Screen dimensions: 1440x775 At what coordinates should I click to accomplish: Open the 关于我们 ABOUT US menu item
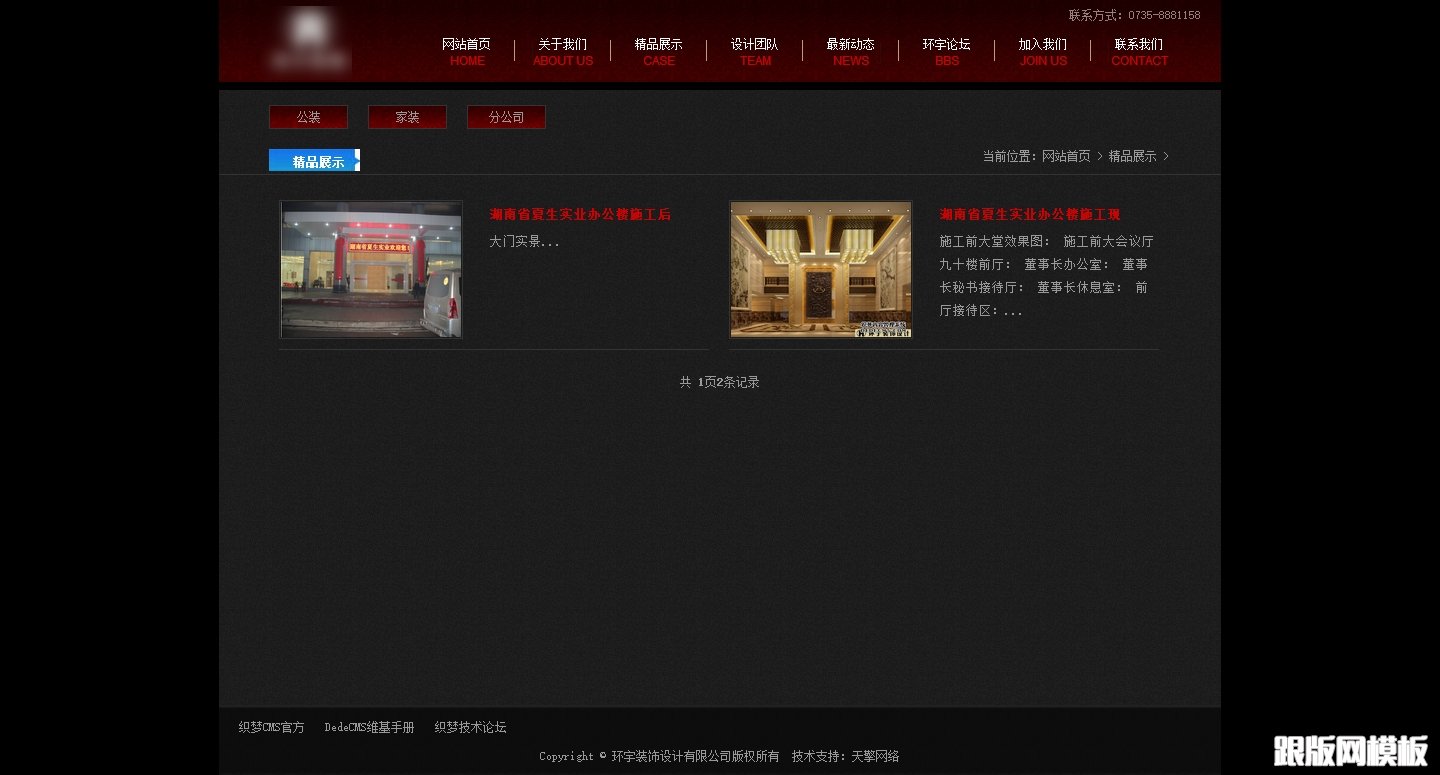point(562,52)
